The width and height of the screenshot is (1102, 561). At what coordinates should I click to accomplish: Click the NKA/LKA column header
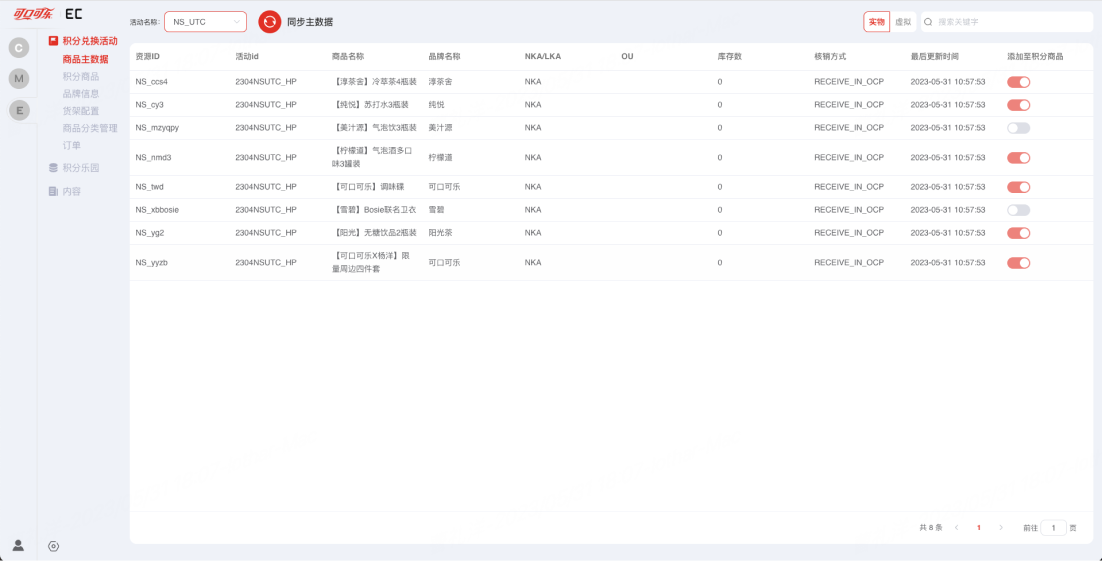543,56
